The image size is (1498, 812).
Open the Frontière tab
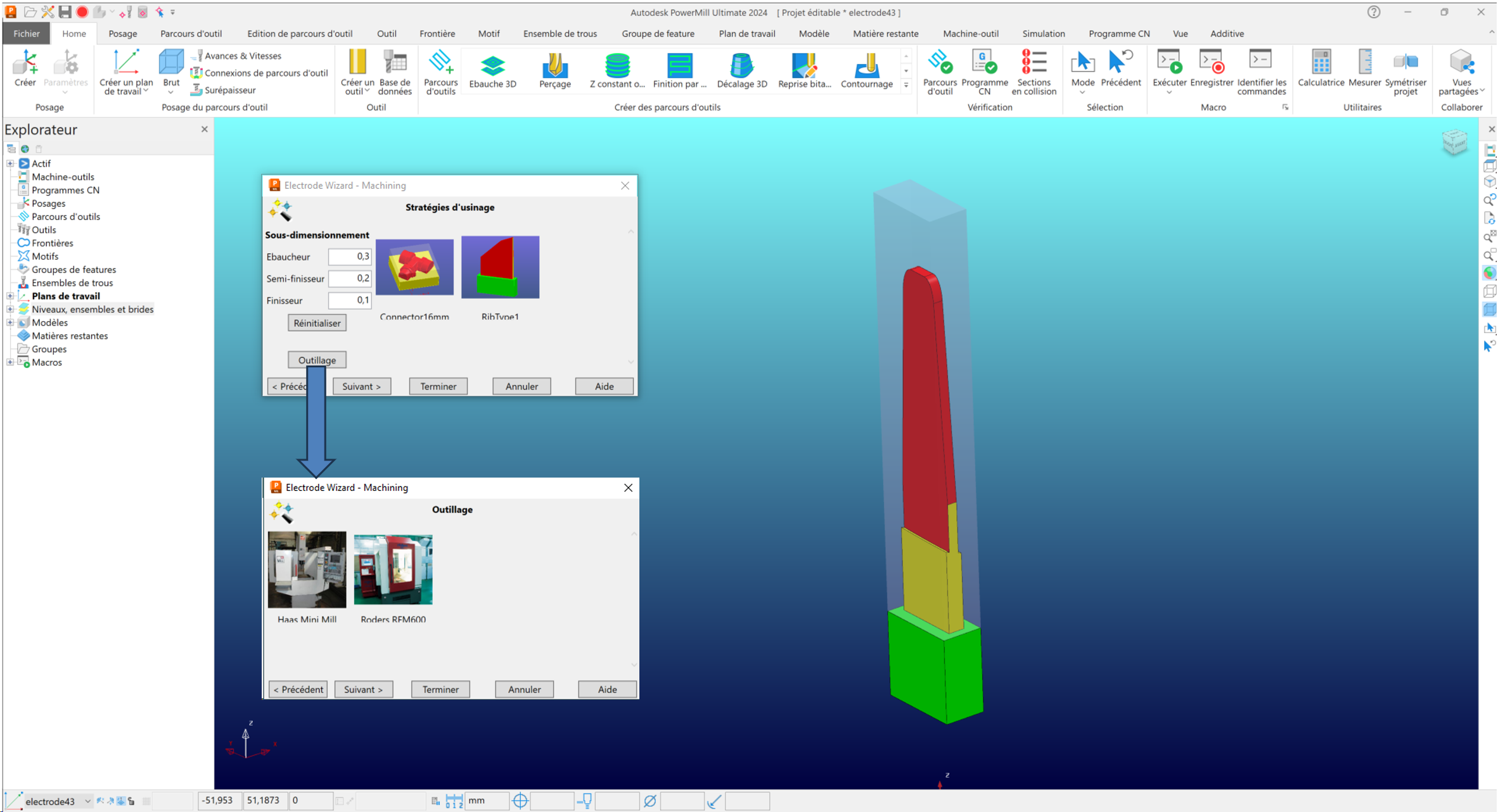pyautogui.click(x=437, y=34)
